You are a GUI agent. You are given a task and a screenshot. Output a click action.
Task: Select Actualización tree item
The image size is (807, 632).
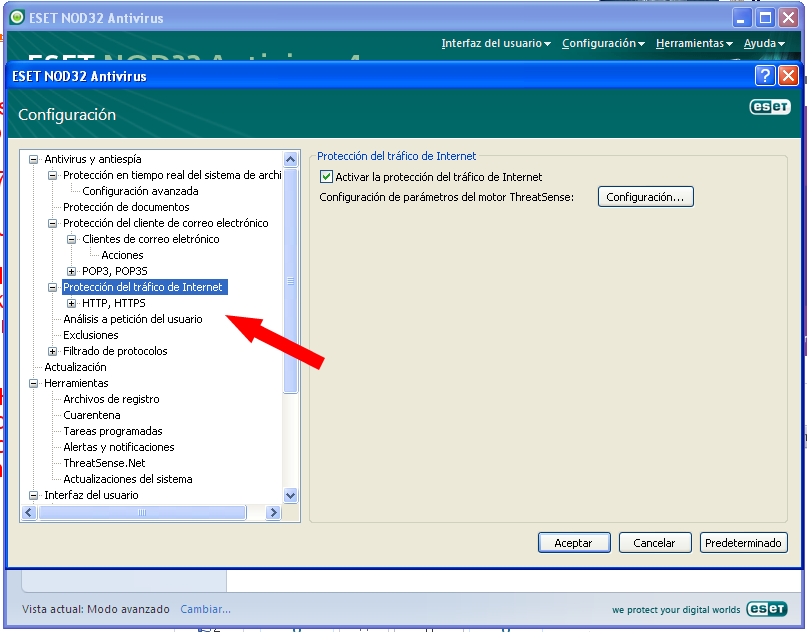(x=75, y=367)
